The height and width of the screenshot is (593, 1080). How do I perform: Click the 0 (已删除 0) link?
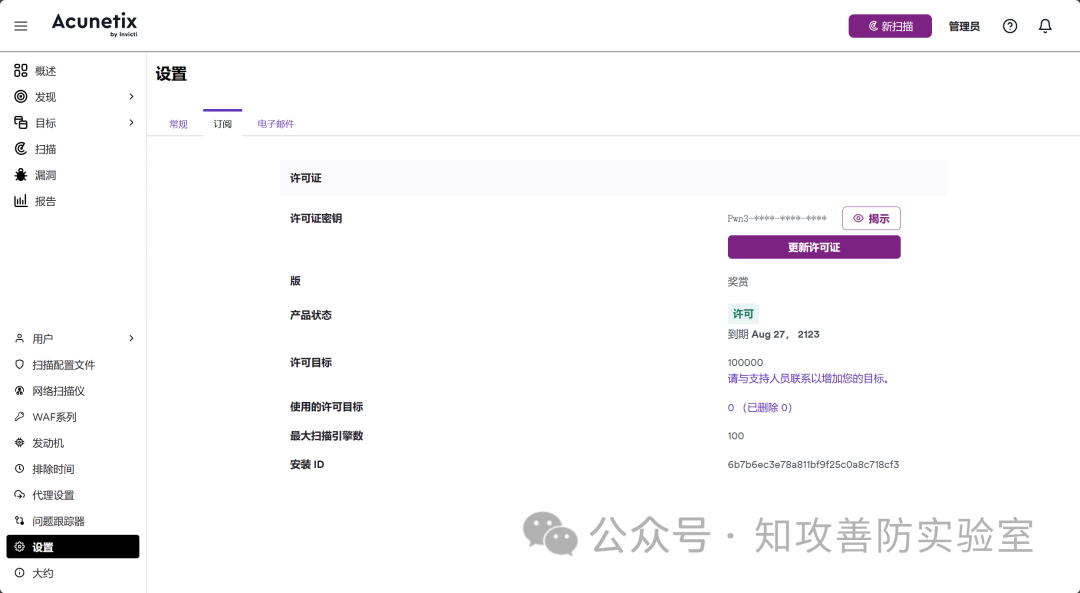[x=760, y=408]
